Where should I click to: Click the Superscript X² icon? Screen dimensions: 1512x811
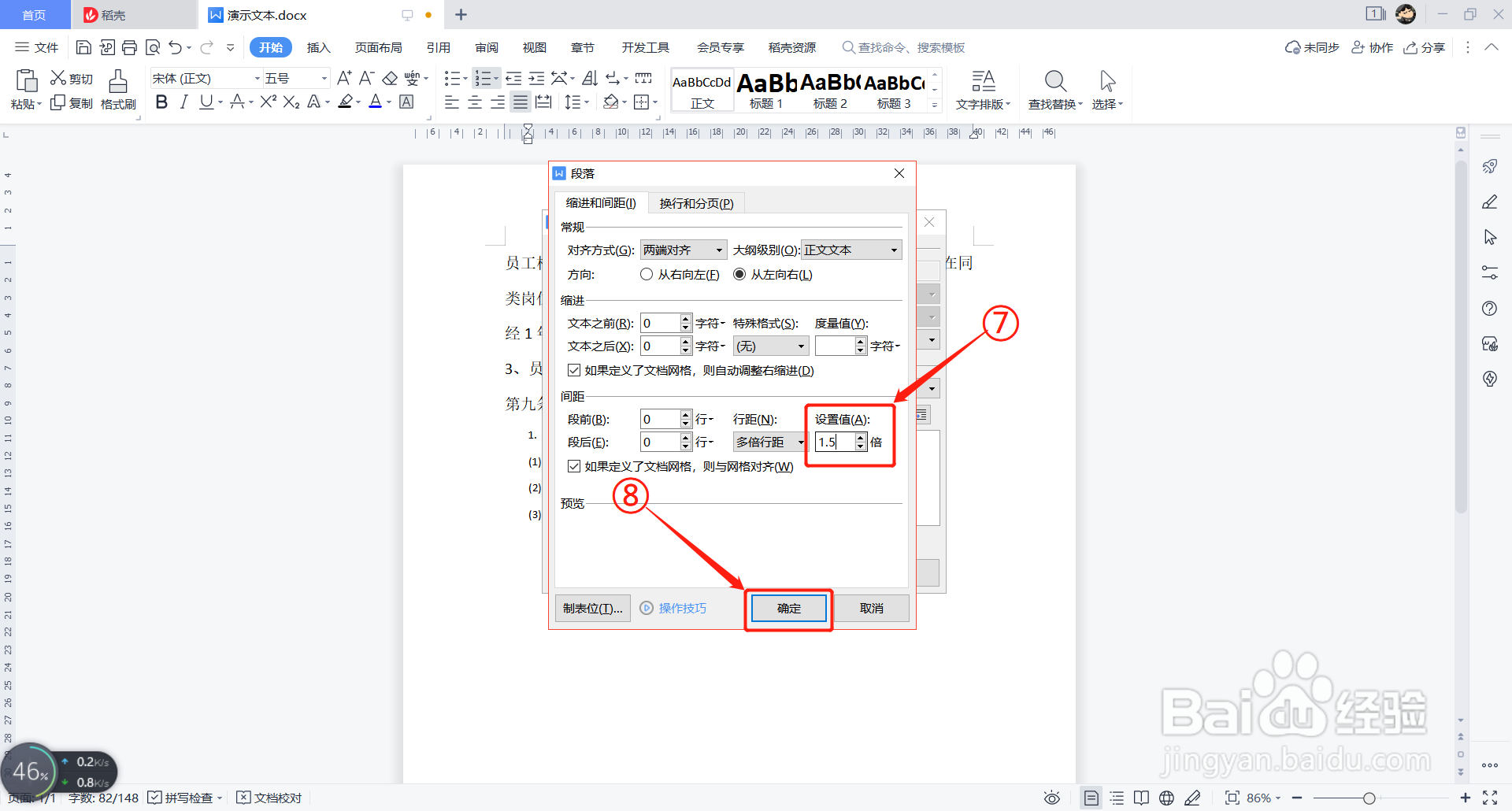click(x=268, y=102)
